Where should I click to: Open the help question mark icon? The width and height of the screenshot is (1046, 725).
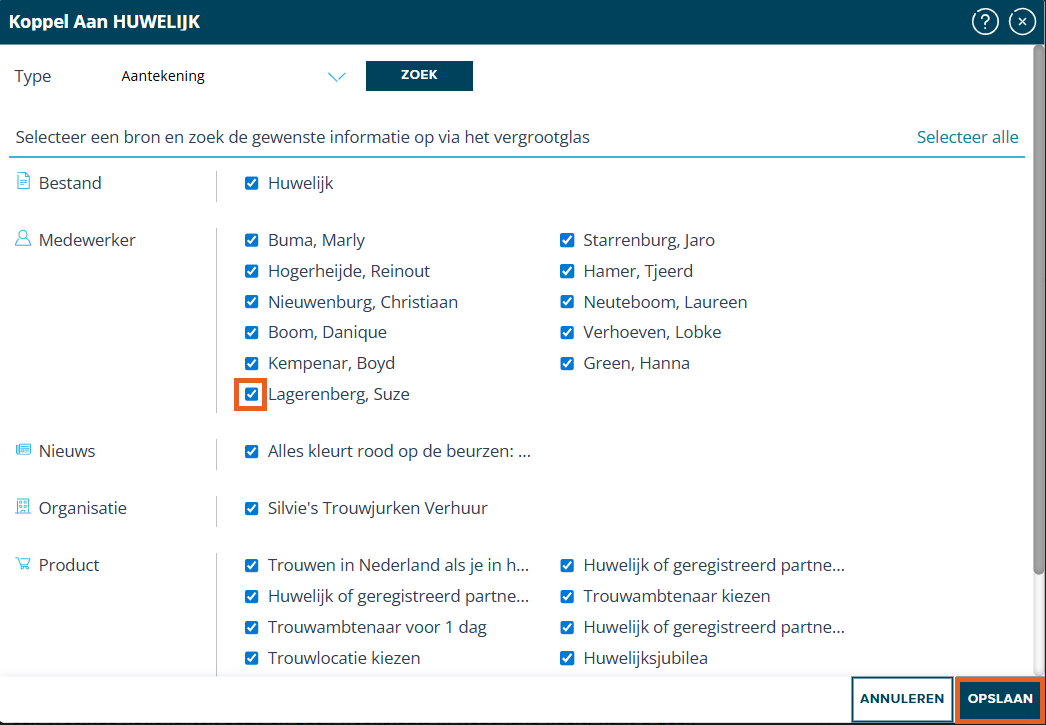[x=985, y=22]
